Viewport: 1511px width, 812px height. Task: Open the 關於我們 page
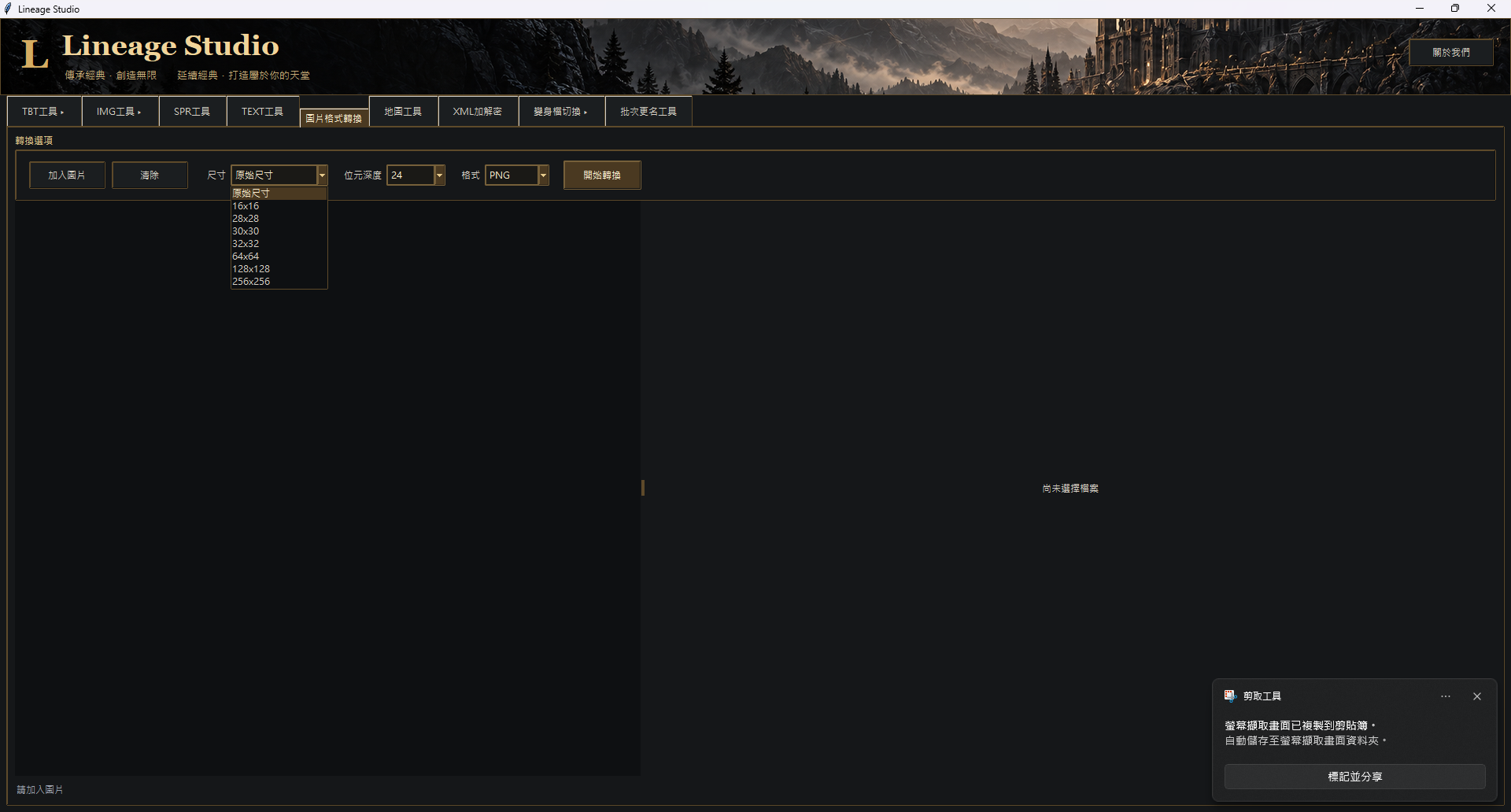pos(1451,53)
